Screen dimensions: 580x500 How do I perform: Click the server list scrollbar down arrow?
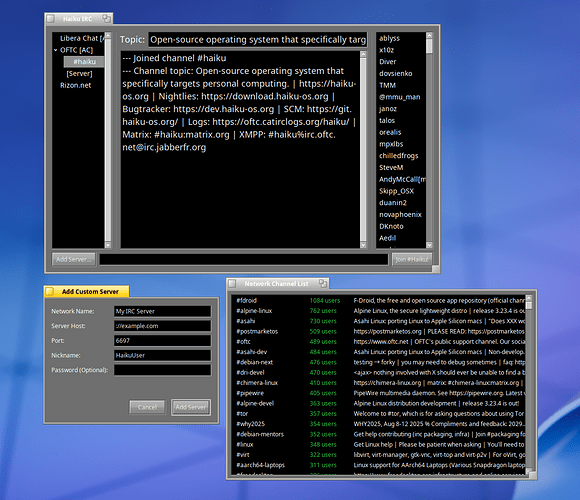click(108, 245)
